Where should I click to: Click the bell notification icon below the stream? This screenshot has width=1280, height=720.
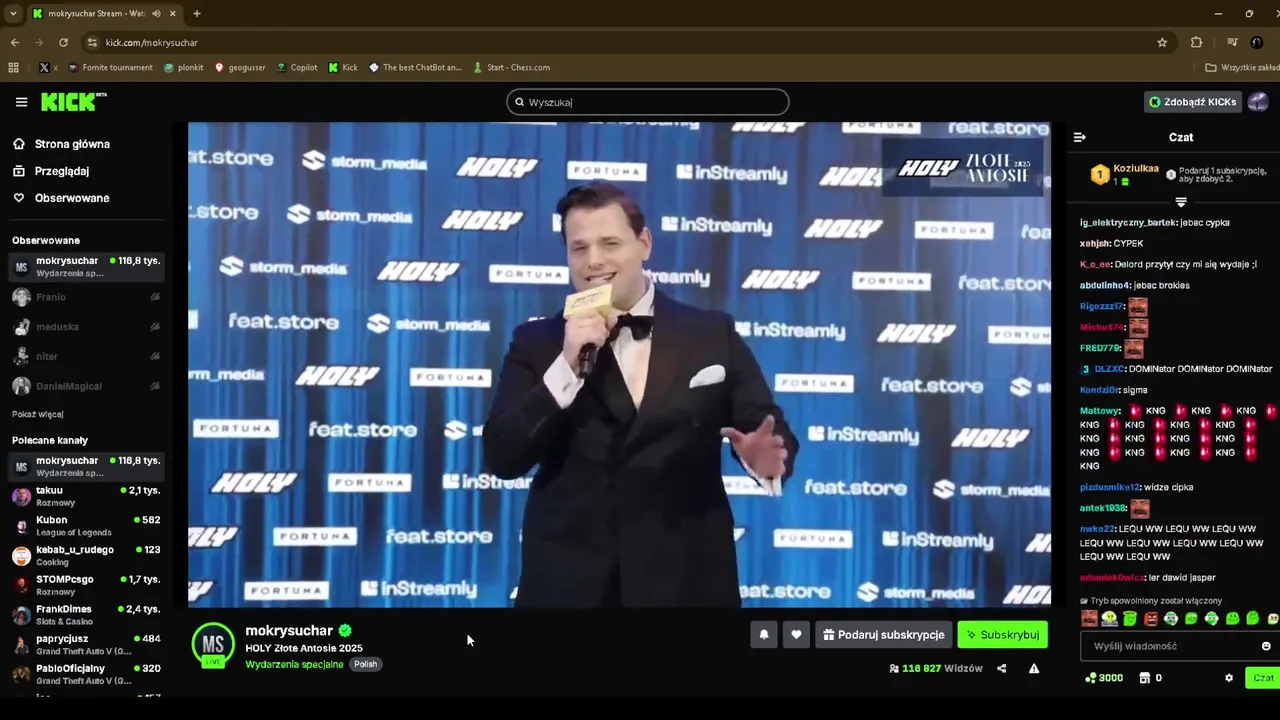pos(764,635)
